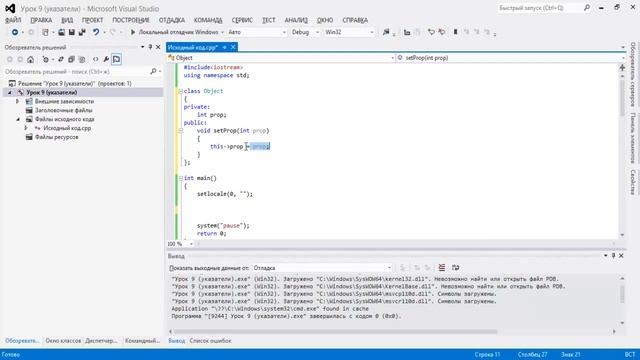Click Collapse All in Solution Explorer toolbar
640x360 pixels.
(71, 60)
